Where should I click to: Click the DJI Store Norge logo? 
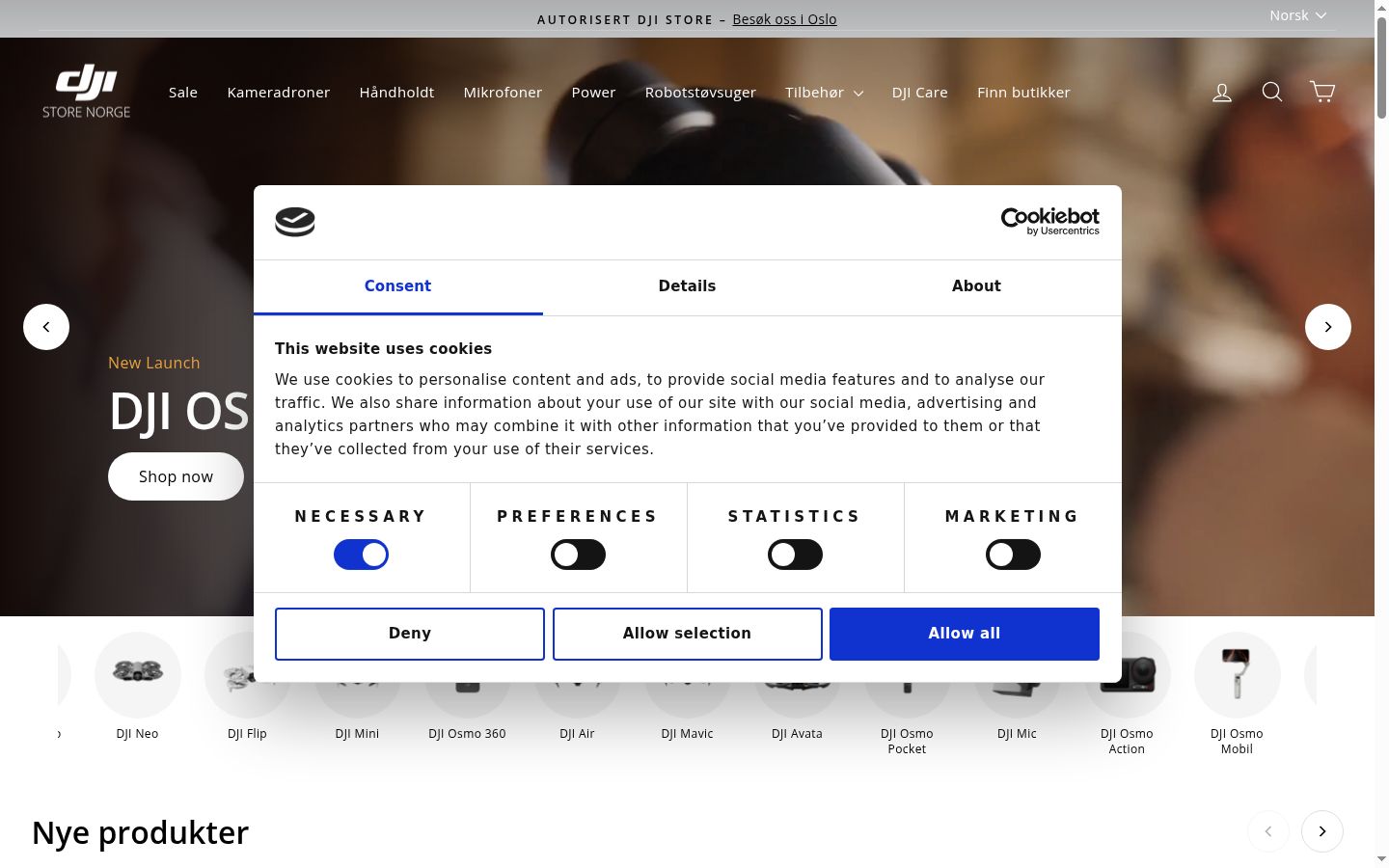[x=86, y=92]
